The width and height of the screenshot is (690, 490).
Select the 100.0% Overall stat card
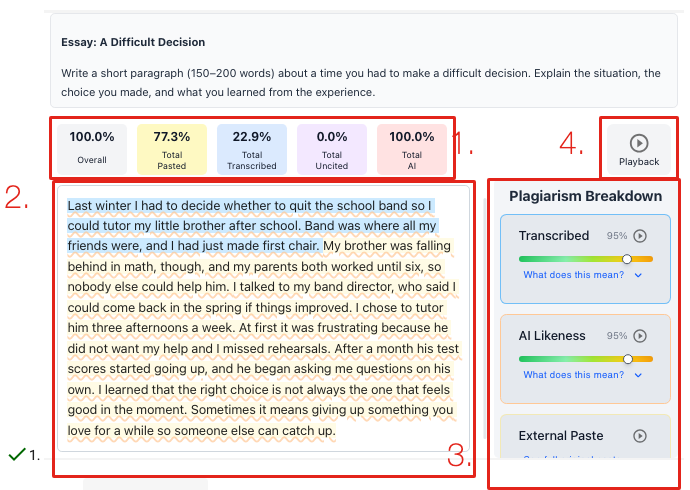[92, 150]
